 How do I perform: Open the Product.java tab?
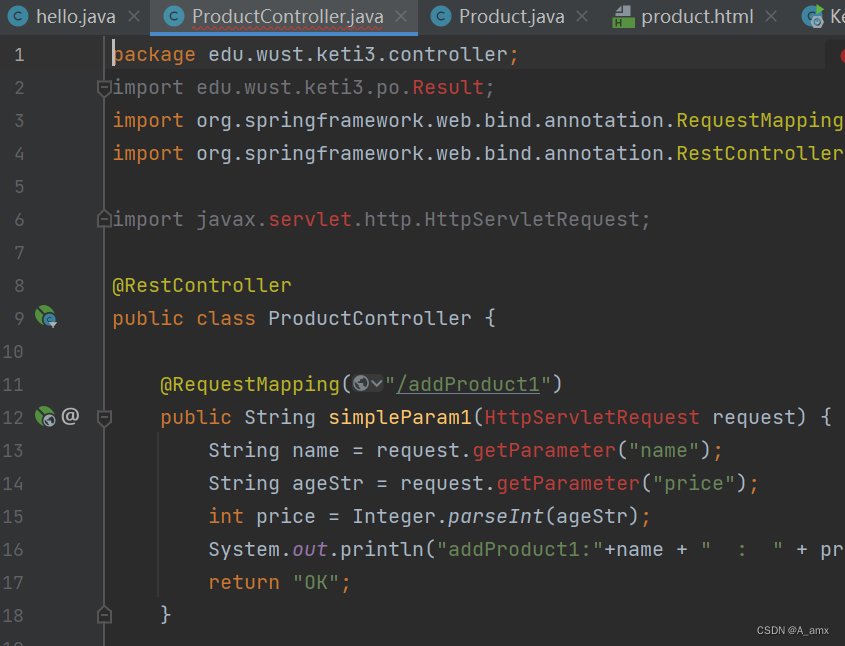pos(509,17)
